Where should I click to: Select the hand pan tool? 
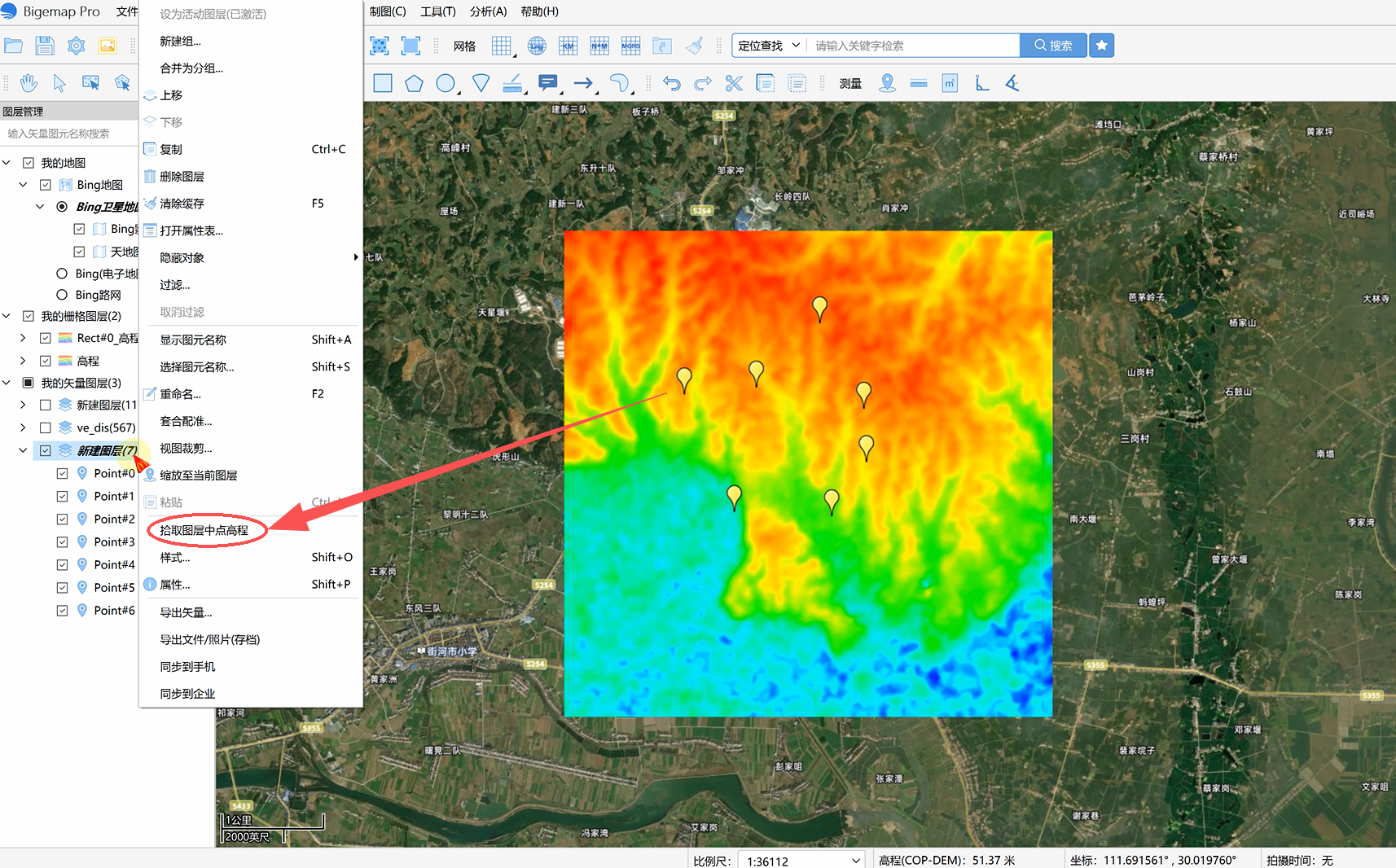29,83
